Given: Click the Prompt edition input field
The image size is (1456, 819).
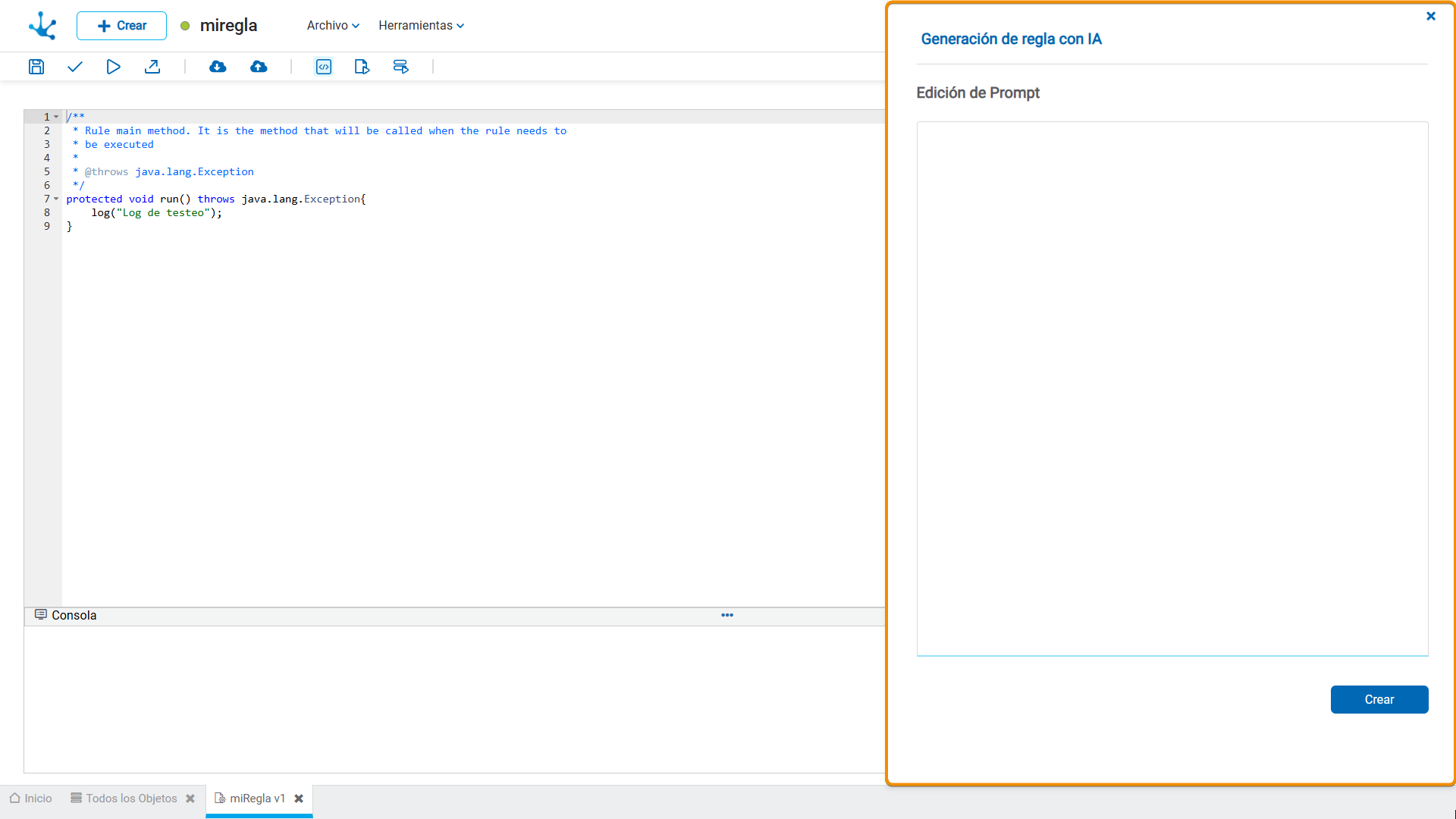Looking at the screenshot, I should (1172, 389).
